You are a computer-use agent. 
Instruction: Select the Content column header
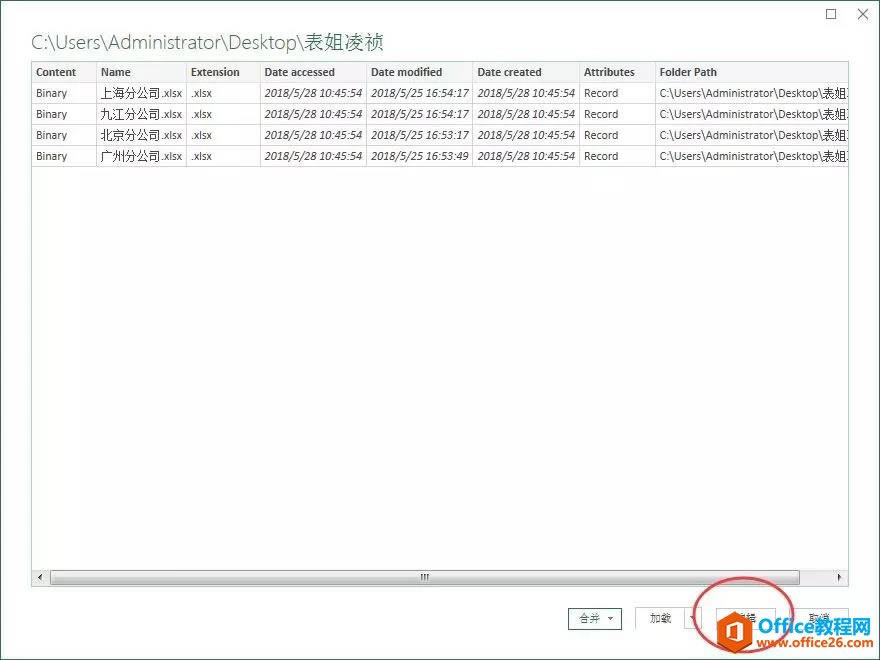64,72
